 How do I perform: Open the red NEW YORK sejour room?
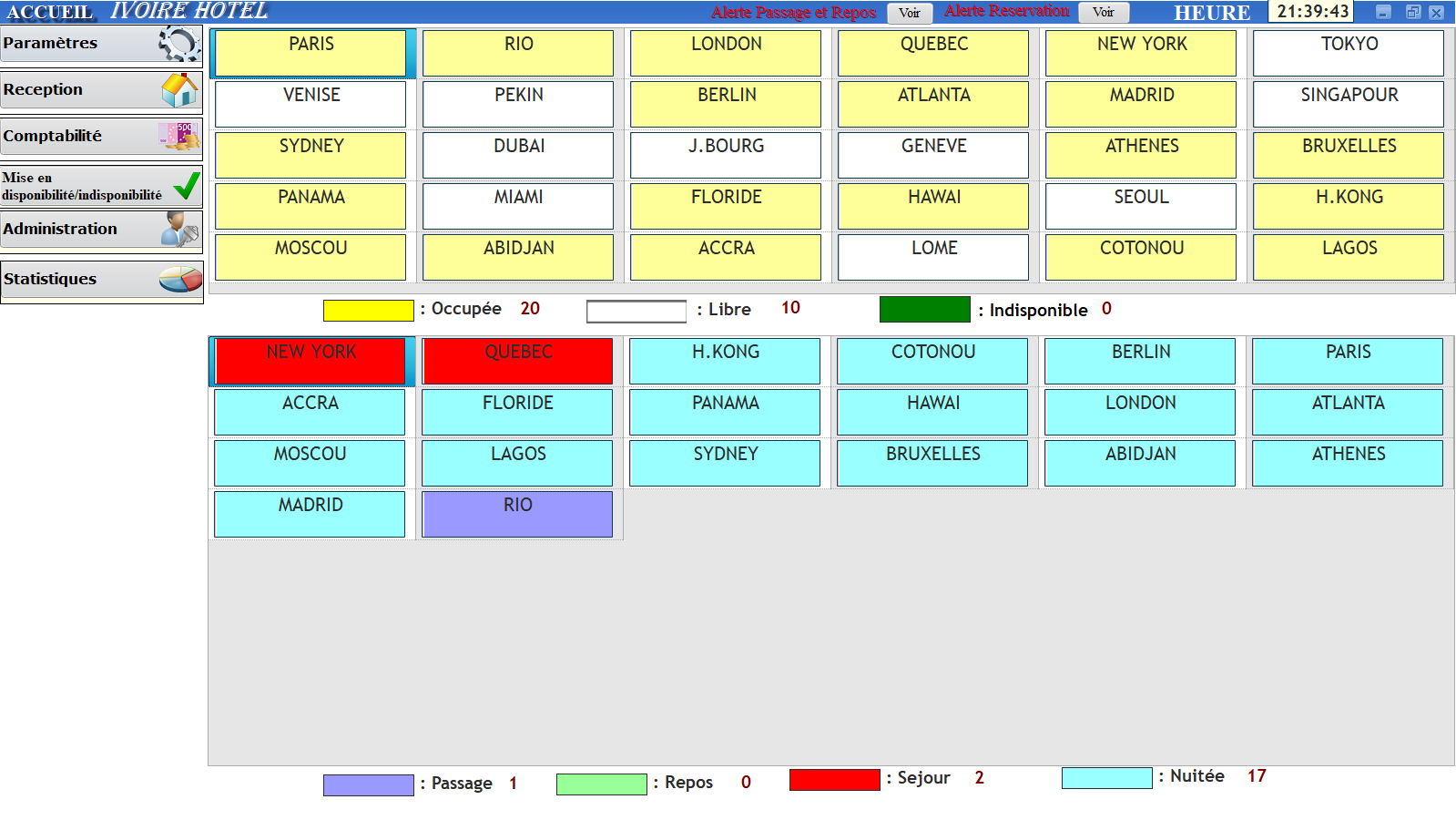pyautogui.click(x=311, y=362)
